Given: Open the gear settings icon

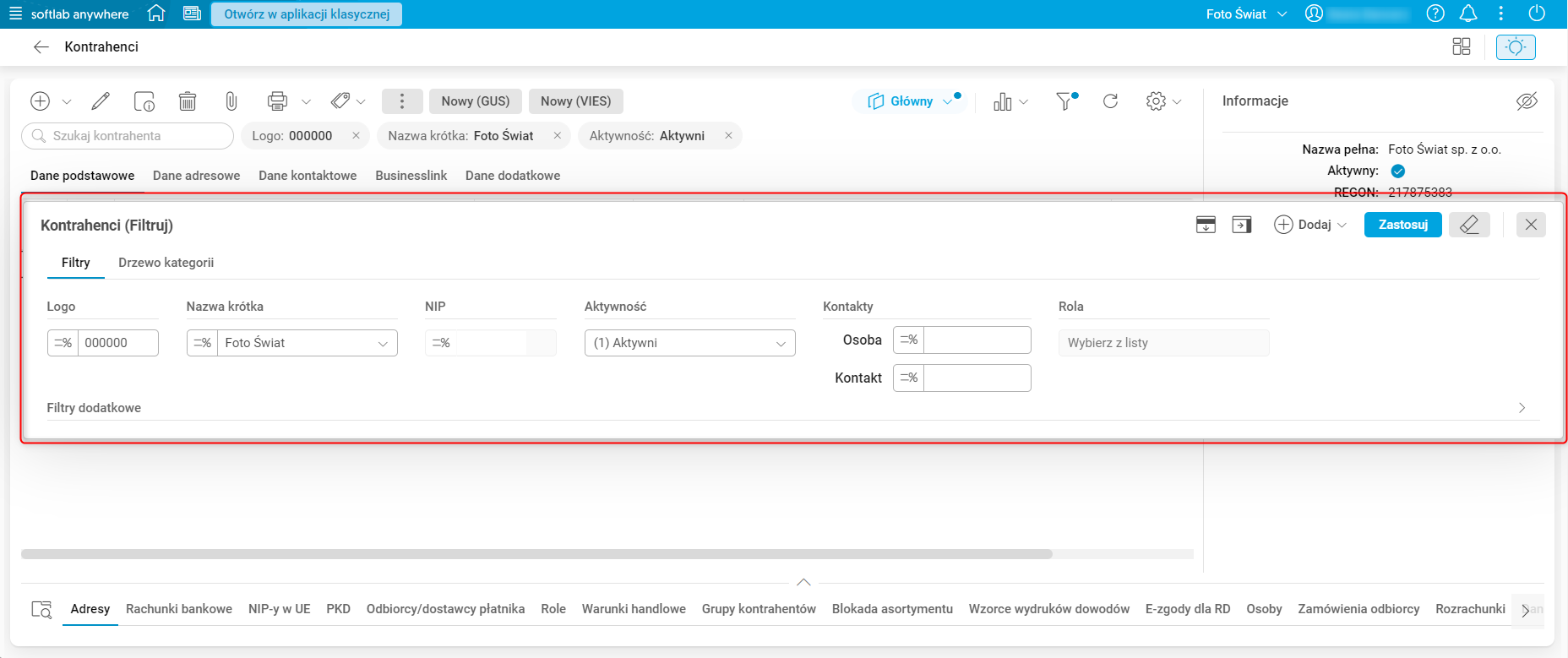Looking at the screenshot, I should (x=1156, y=101).
